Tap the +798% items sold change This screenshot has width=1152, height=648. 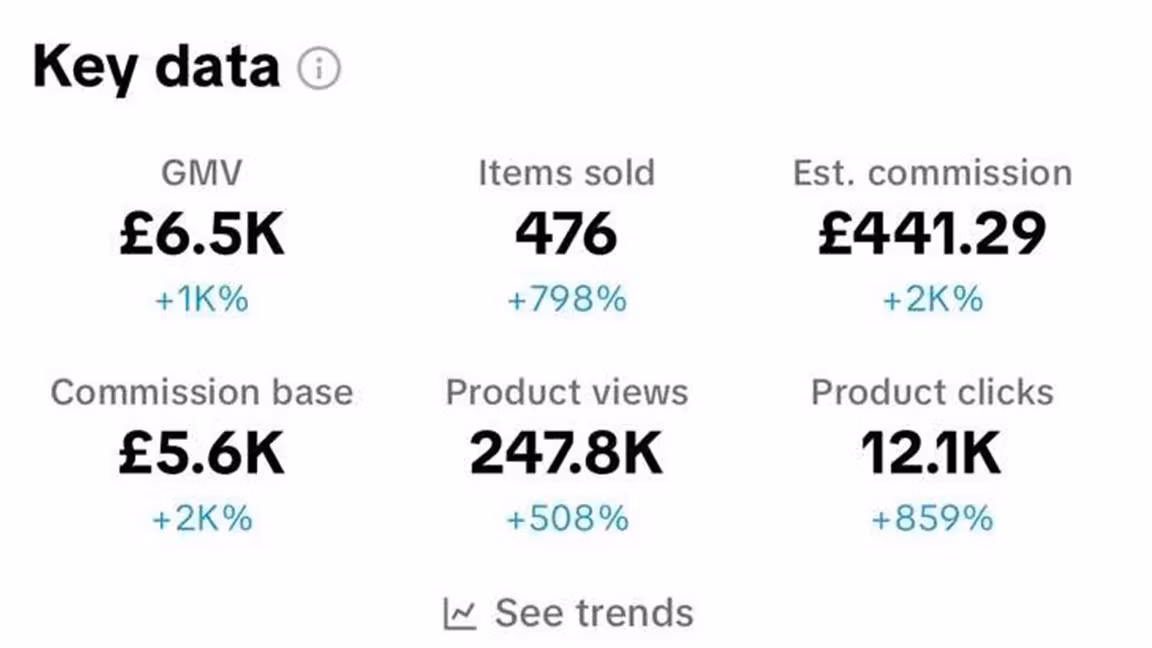pyautogui.click(x=566, y=300)
